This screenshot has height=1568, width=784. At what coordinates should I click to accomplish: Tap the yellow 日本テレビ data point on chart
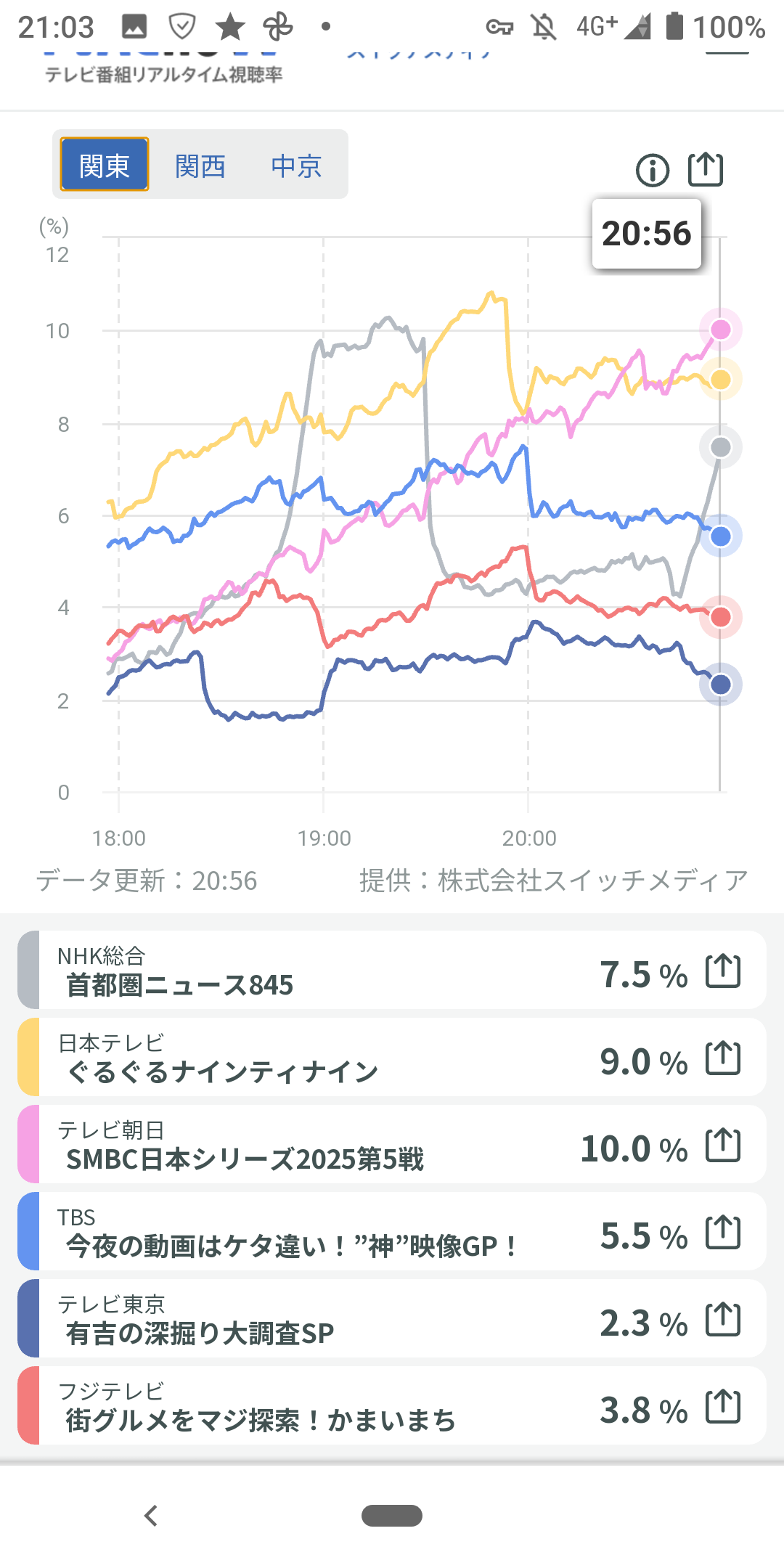click(720, 379)
